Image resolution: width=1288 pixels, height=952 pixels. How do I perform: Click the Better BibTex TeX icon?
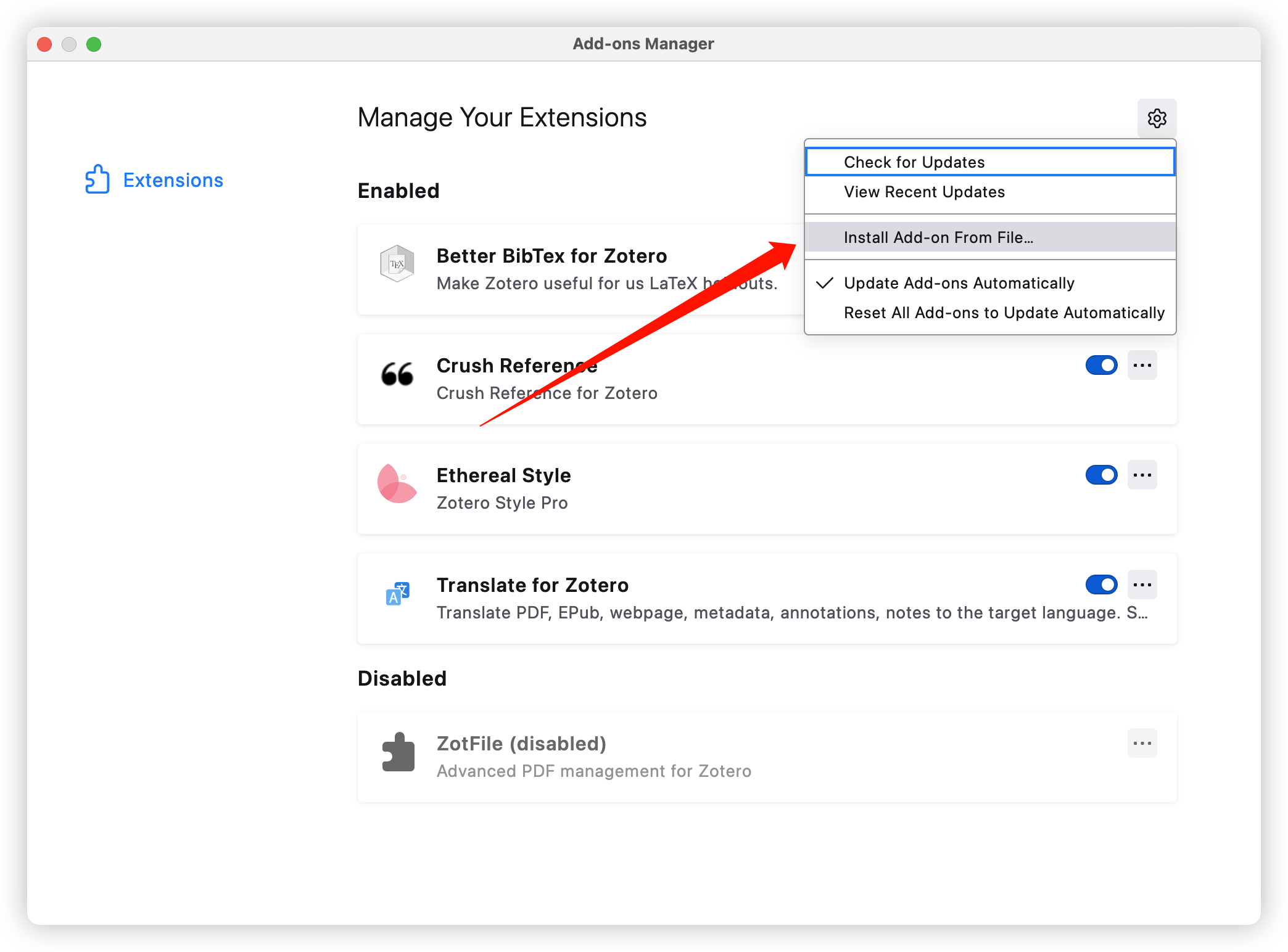tap(397, 264)
